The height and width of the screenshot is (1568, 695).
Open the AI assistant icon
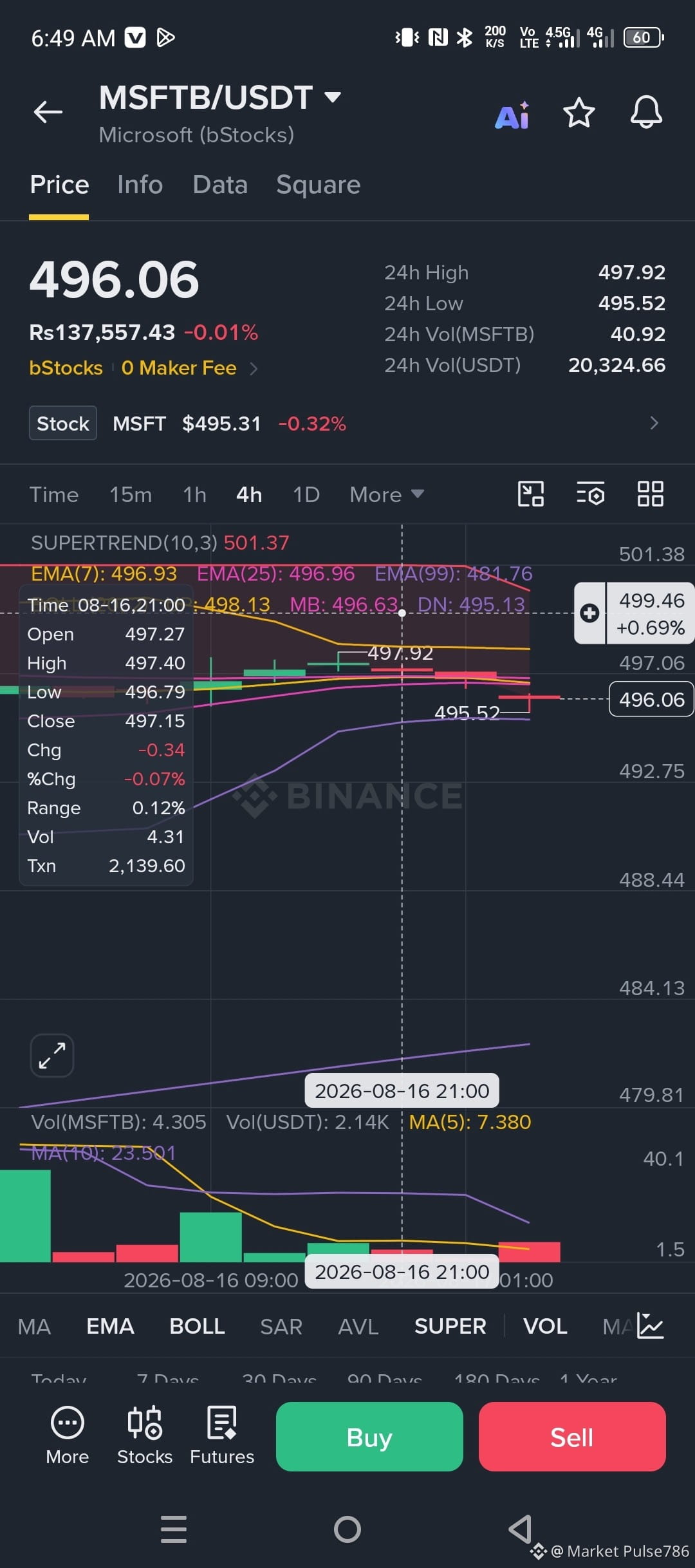[512, 115]
